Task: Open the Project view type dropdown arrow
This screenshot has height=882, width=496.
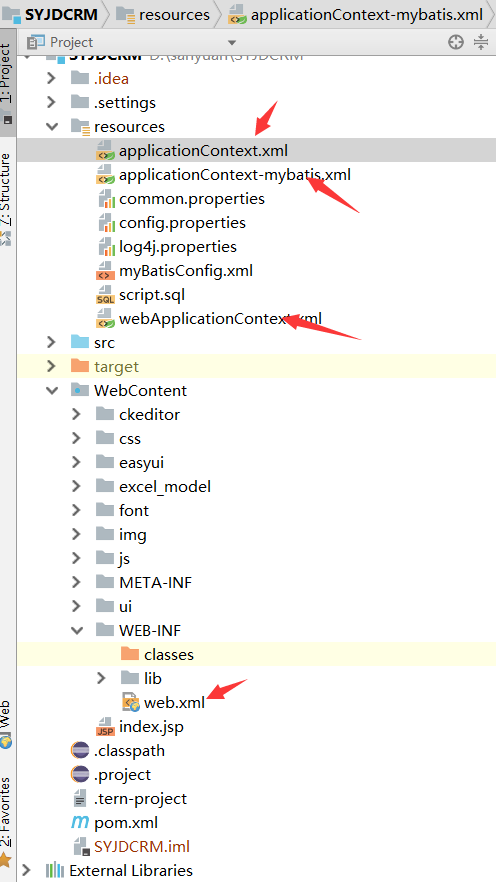Action: tap(232, 43)
